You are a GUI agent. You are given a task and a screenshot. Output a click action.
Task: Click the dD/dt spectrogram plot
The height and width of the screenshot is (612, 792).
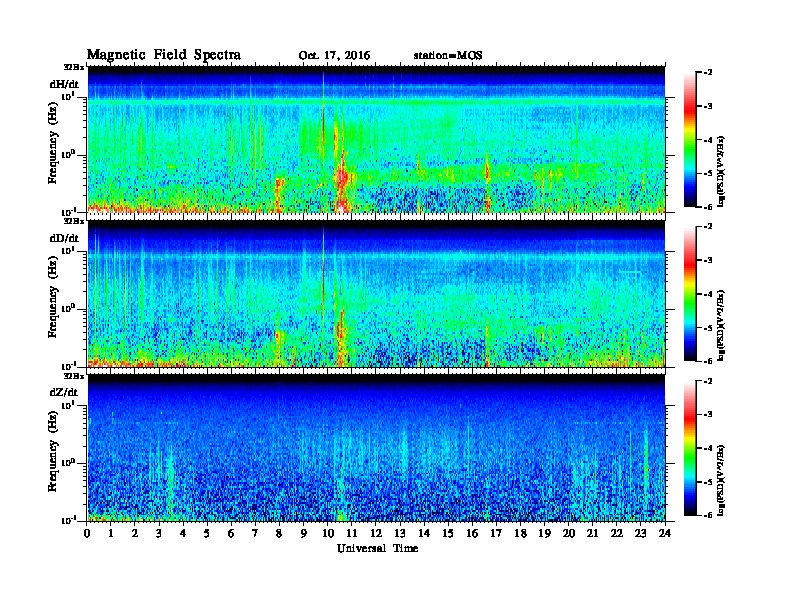(x=376, y=293)
